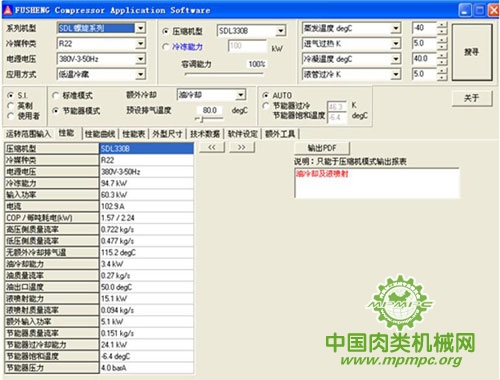This screenshot has width=500, height=380.
Task: Decrease liquid subcooling 5.0 spinner down arrow
Action: point(442,78)
